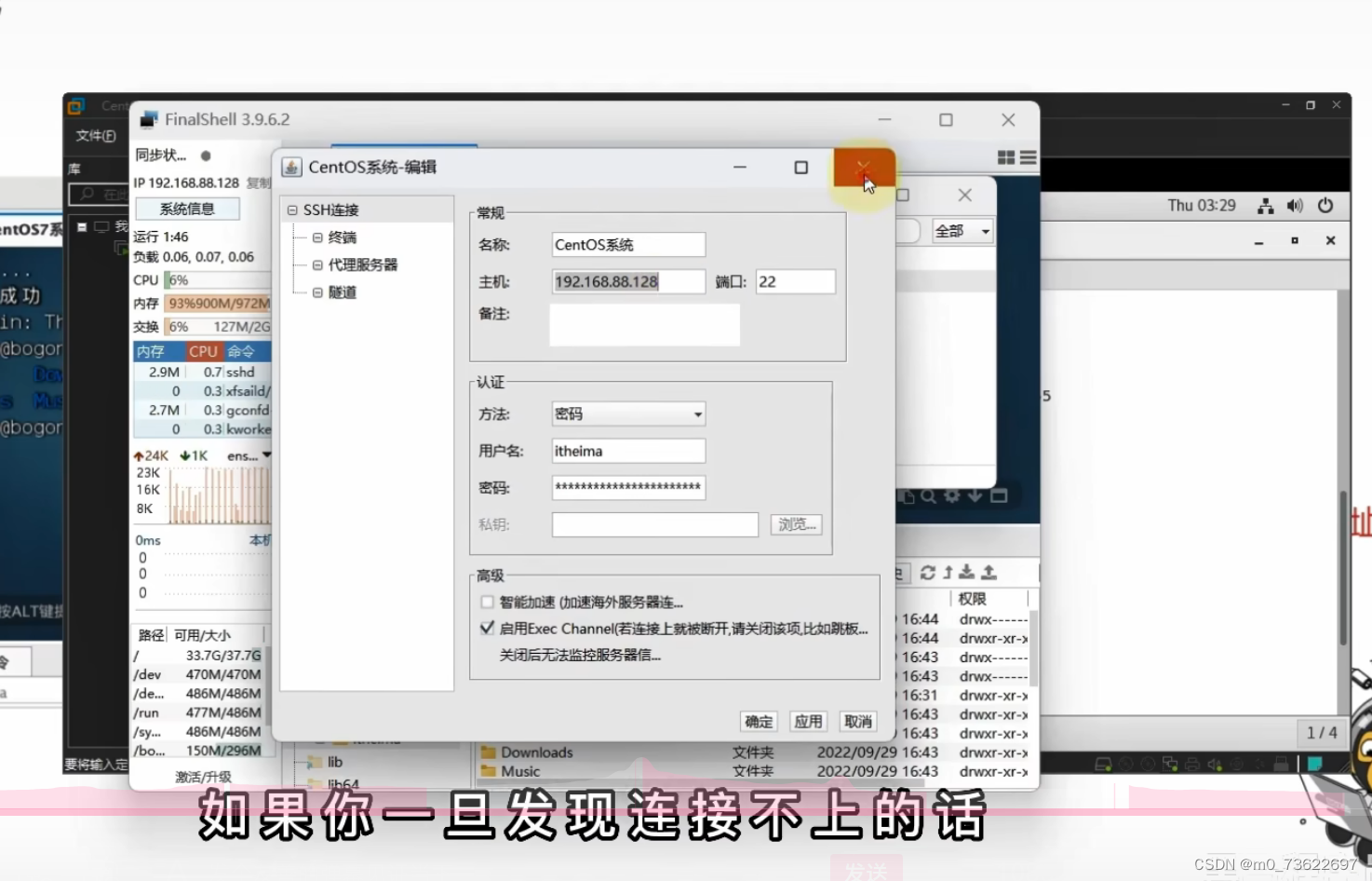Click 复制 next to the IP address

[259, 183]
